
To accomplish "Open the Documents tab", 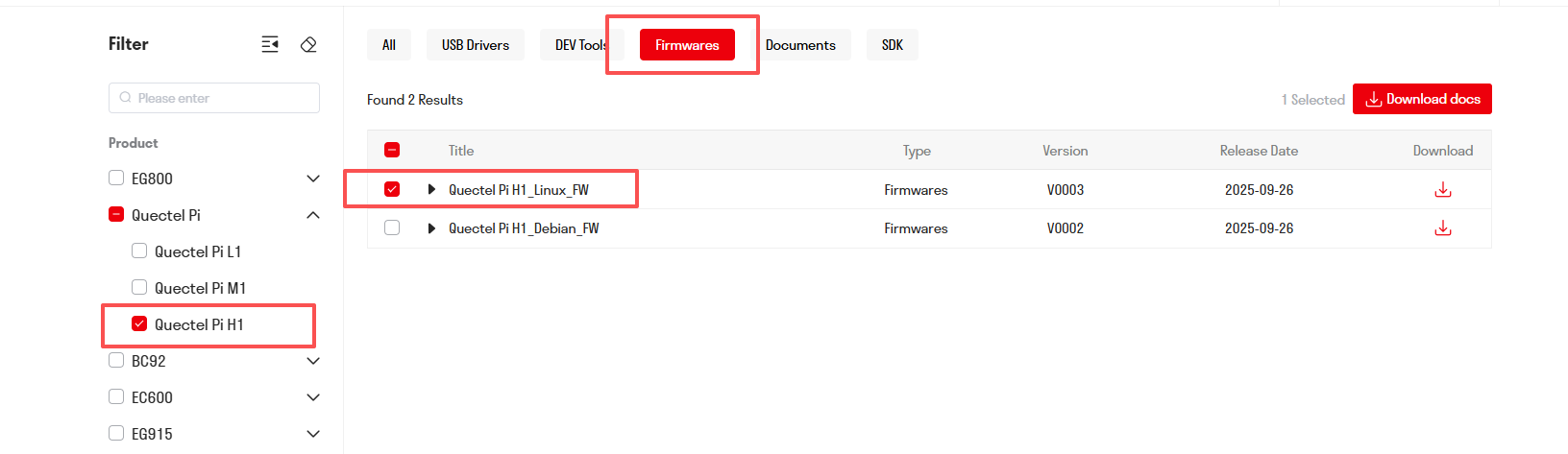I will (800, 45).
